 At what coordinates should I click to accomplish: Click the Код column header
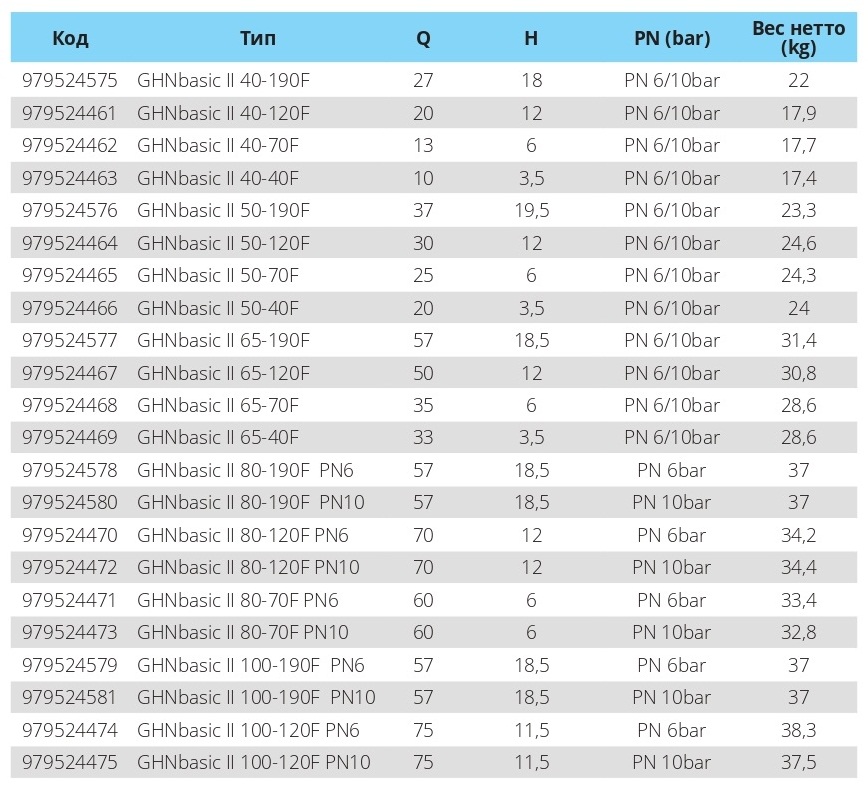pos(70,39)
